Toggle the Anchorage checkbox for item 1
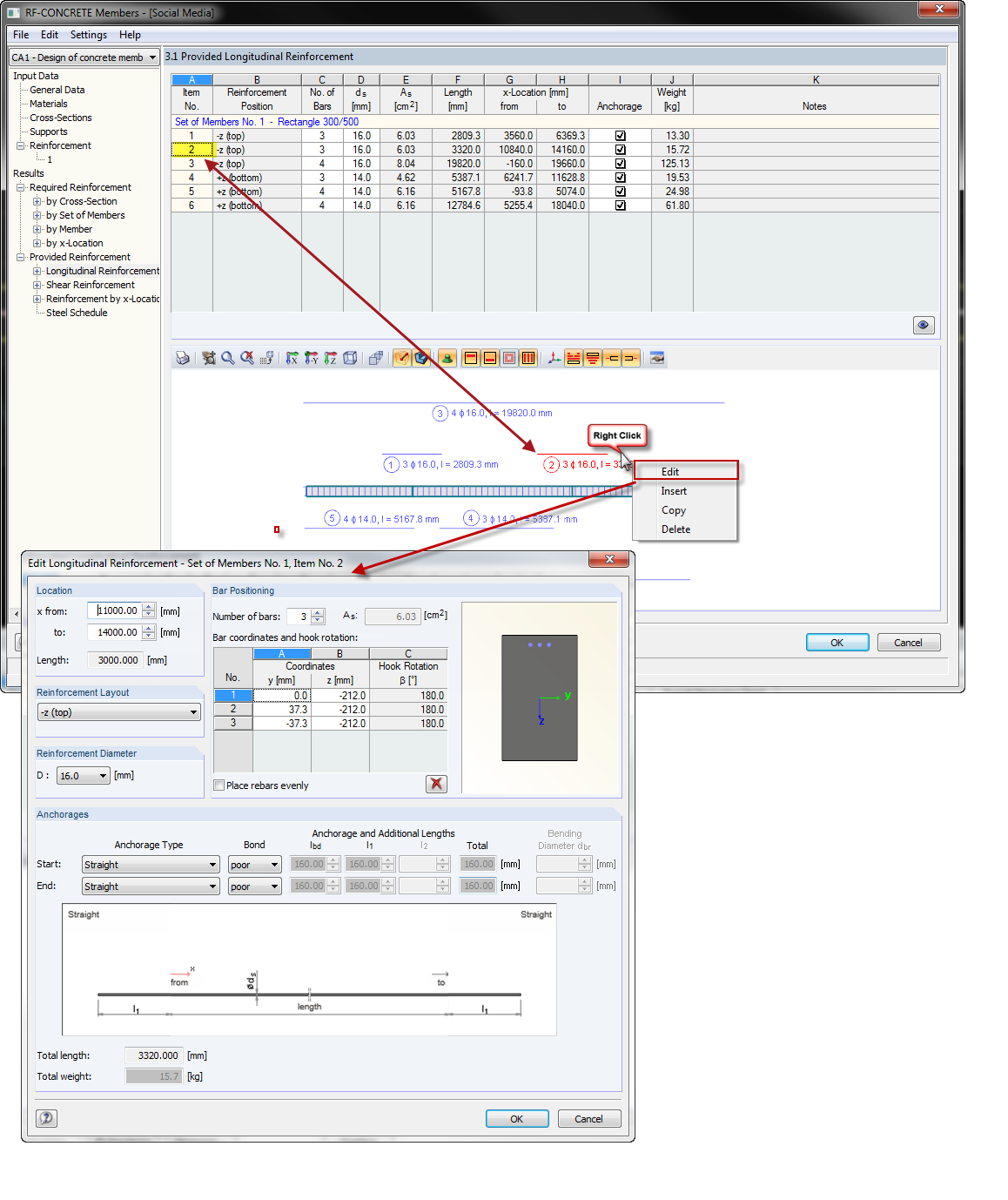The image size is (1008, 1200). (x=620, y=135)
